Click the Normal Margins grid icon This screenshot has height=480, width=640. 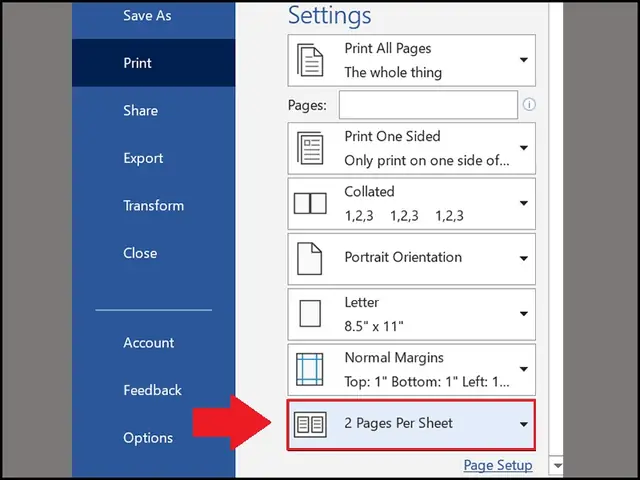pyautogui.click(x=309, y=369)
